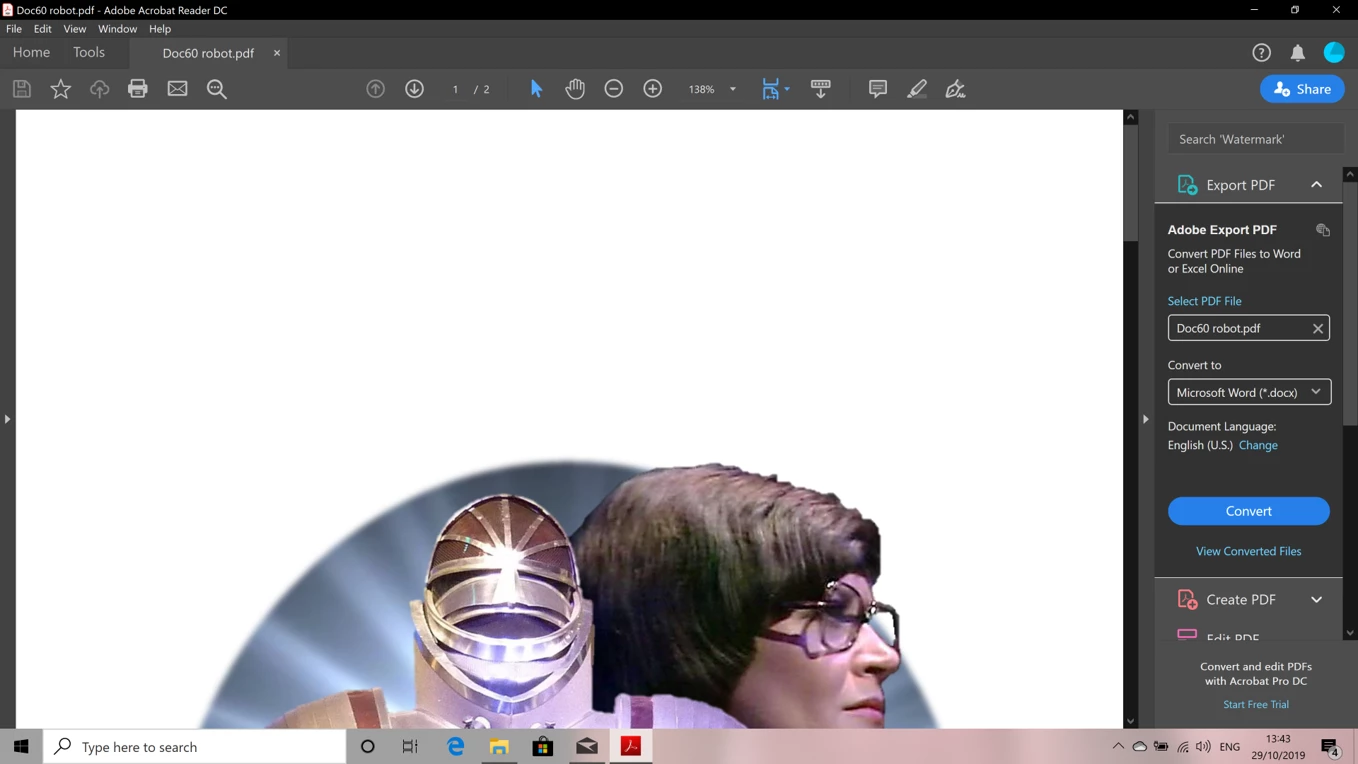Click the copy icon beside Adobe Export PDF
This screenshot has width=1358, height=764.
coord(1323,230)
